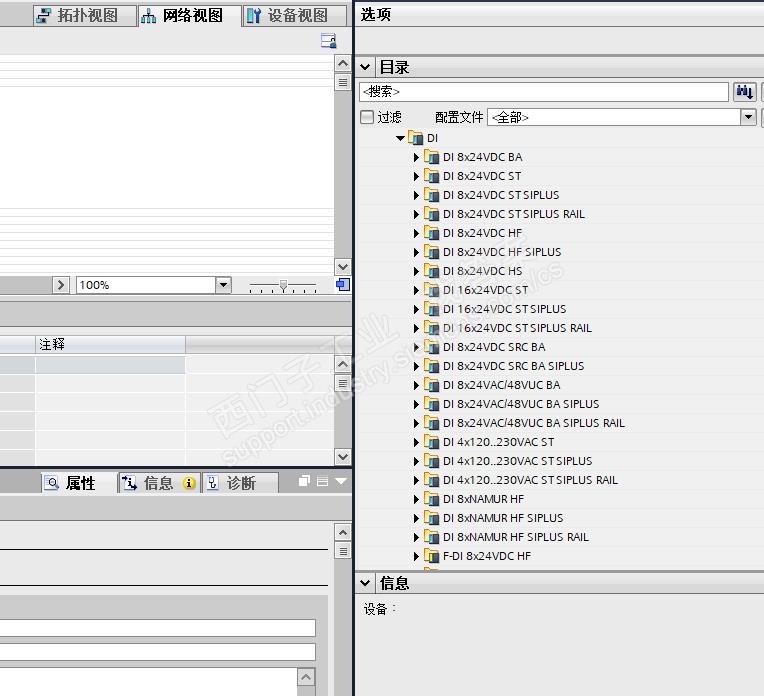Click the 设备视图 tab icon
Image resolution: width=764 pixels, height=696 pixels.
(x=254, y=16)
